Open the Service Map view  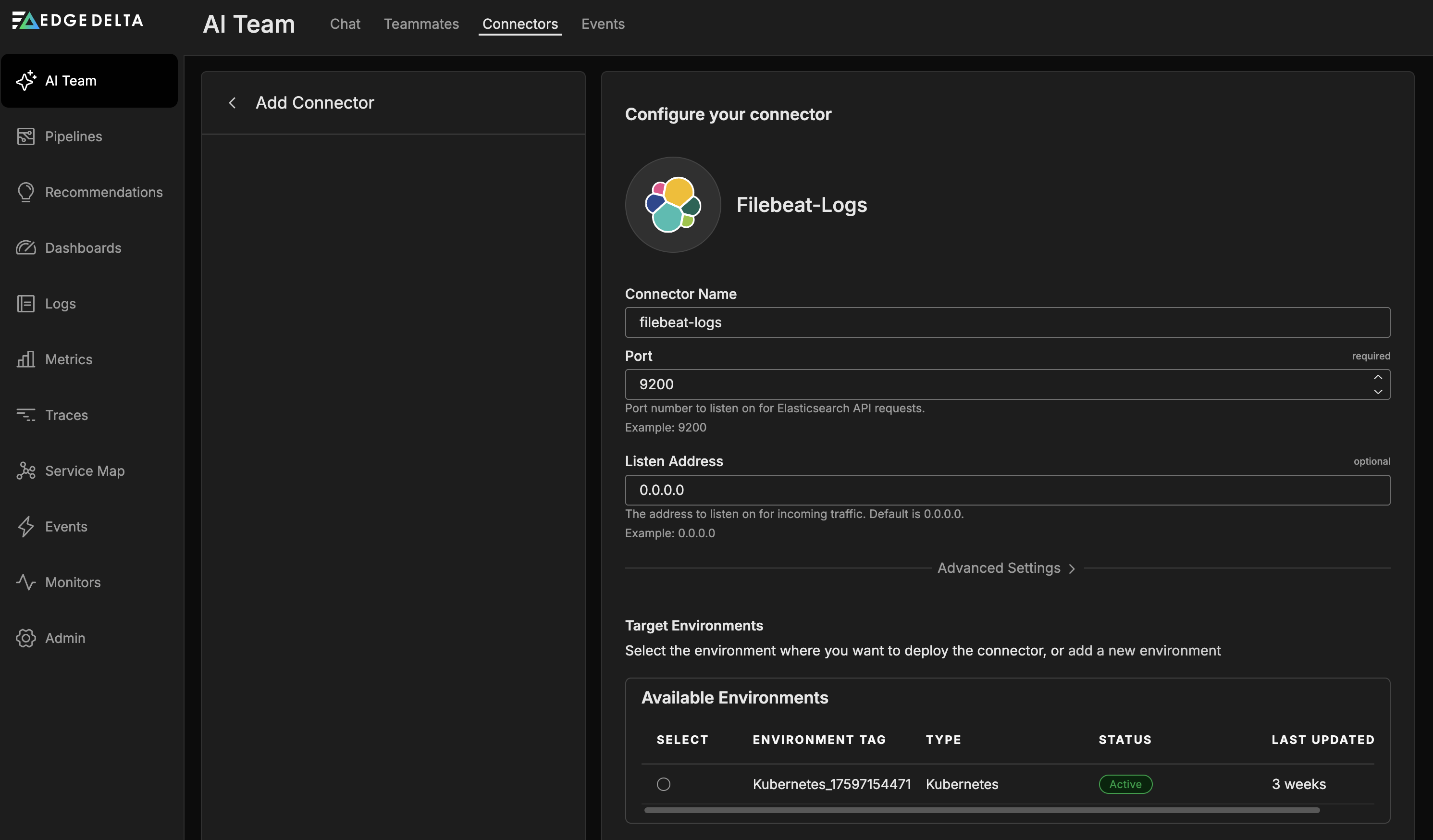(x=85, y=470)
